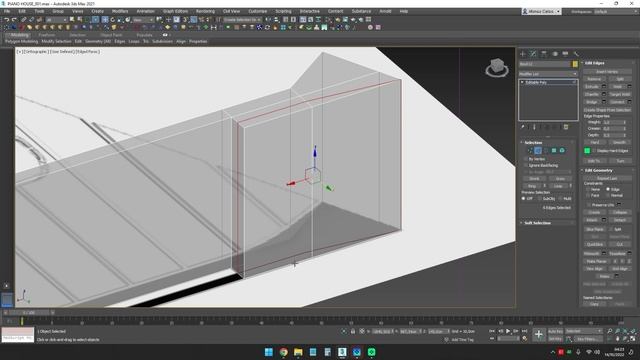
Task: Enable the Ignore Backfacing checkbox
Action: click(x=526, y=165)
